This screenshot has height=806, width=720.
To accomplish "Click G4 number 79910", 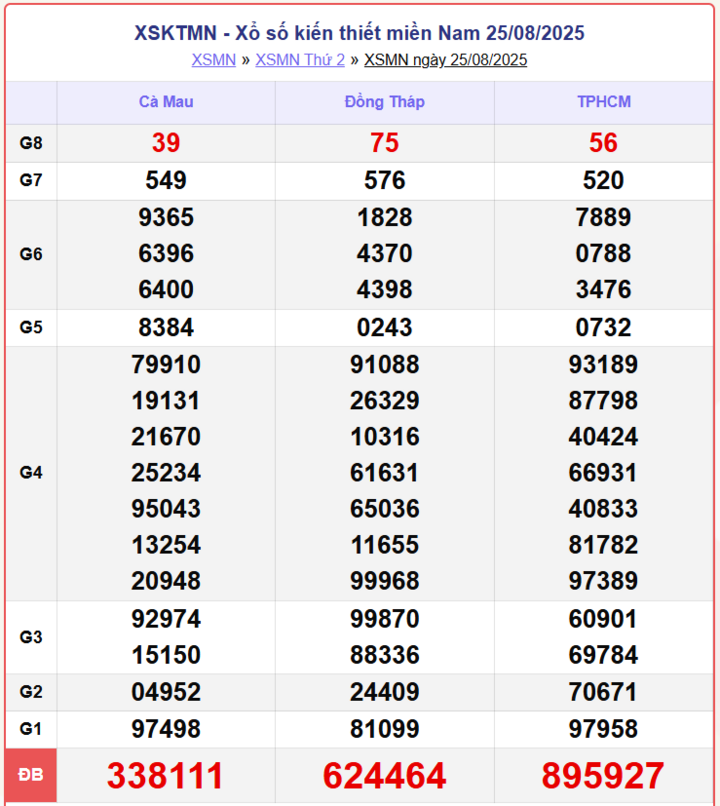I will [166, 364].
